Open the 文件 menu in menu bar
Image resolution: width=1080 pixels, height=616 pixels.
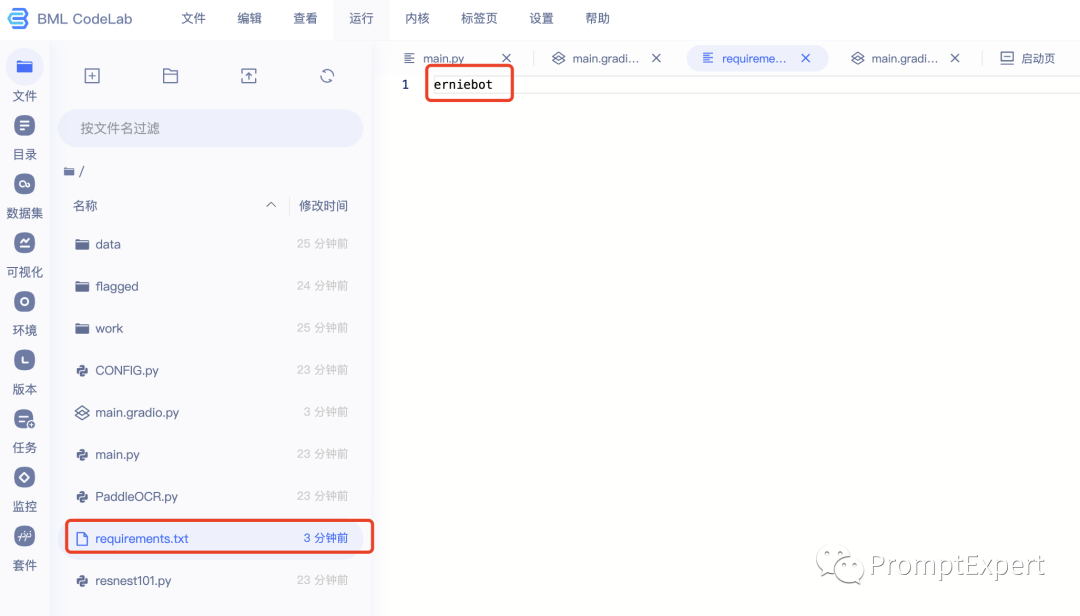[x=194, y=19]
